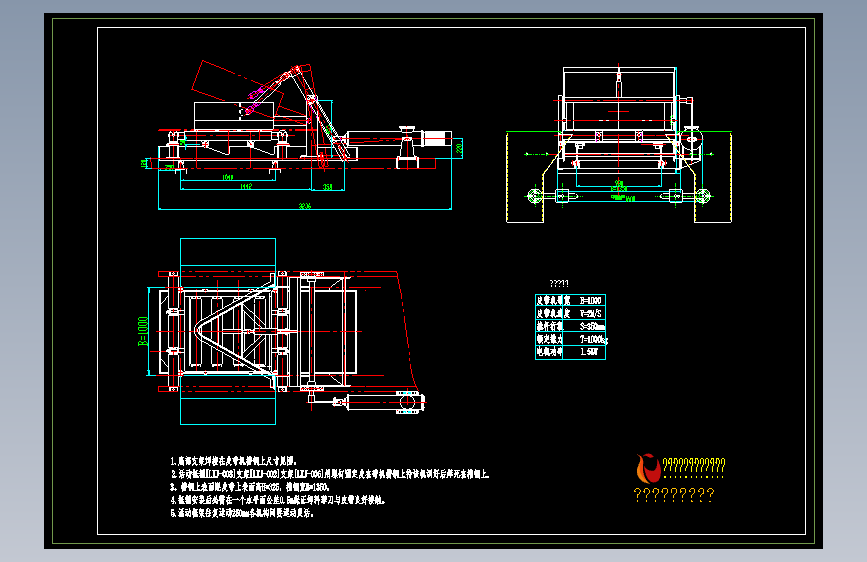Image resolution: width=867 pixels, height=562 pixels.
Task: Click note 5 mentioning 250mm
Action: pyautogui.click(x=242, y=513)
